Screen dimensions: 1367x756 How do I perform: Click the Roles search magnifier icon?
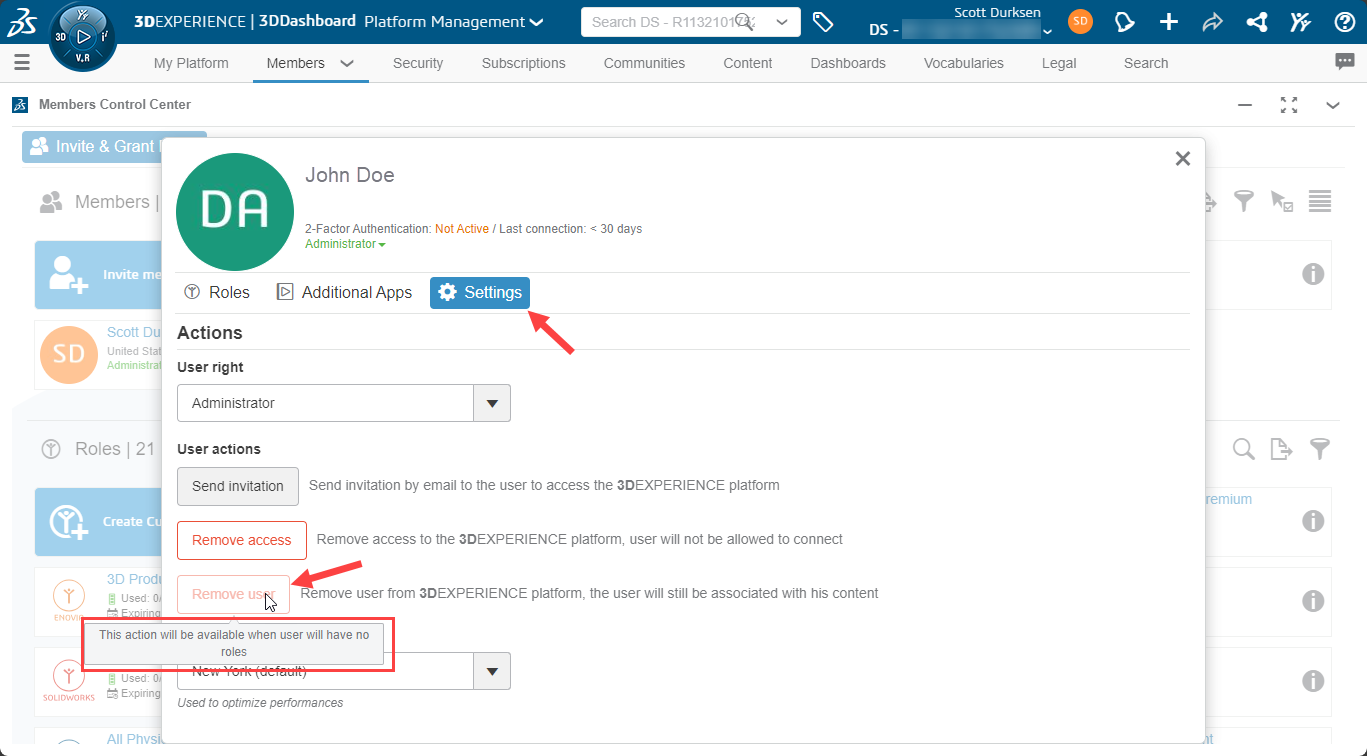[x=1243, y=449]
